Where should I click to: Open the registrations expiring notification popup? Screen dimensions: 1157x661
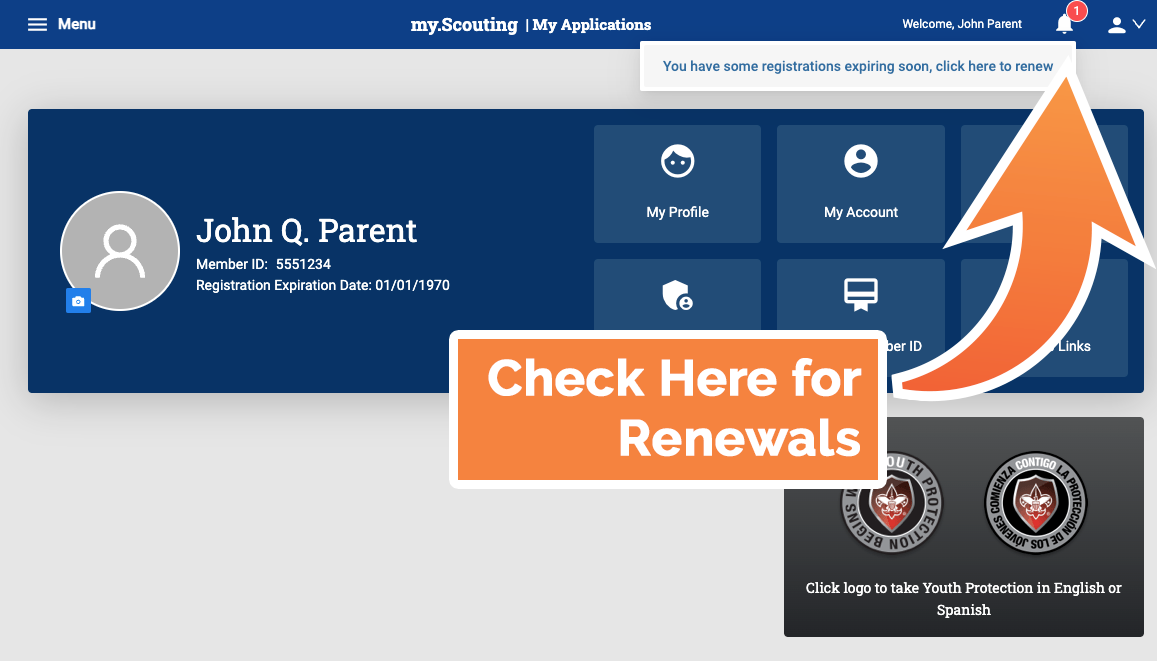[857, 66]
